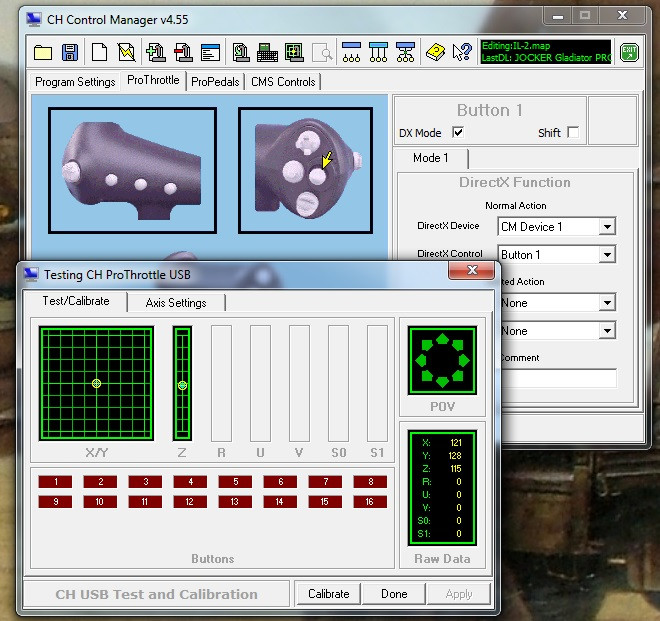
Task: Click the yellow book help icon
Action: (435, 52)
